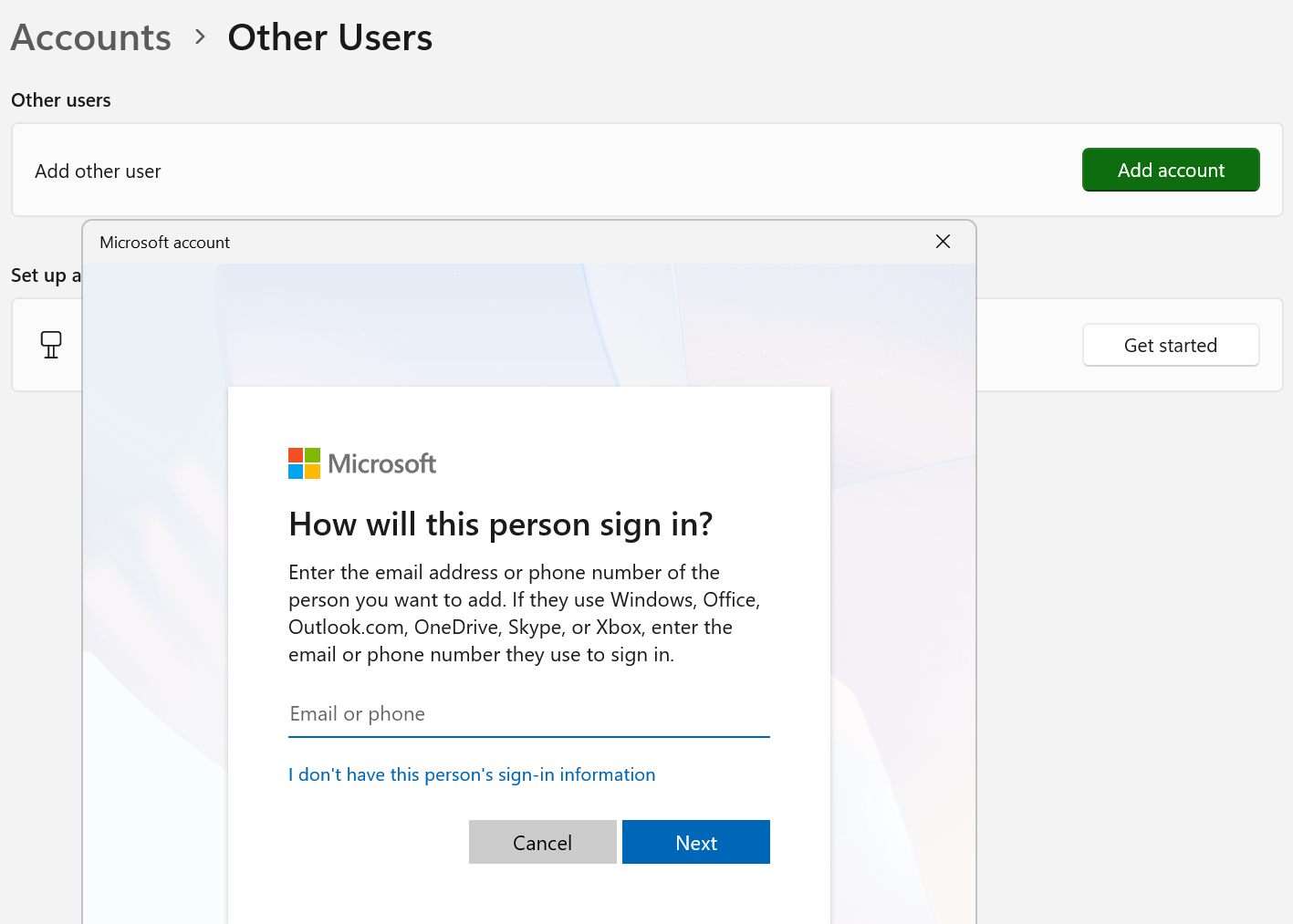1293x924 pixels.
Task: Go back to Accounts via breadcrumb
Action: tap(91, 37)
